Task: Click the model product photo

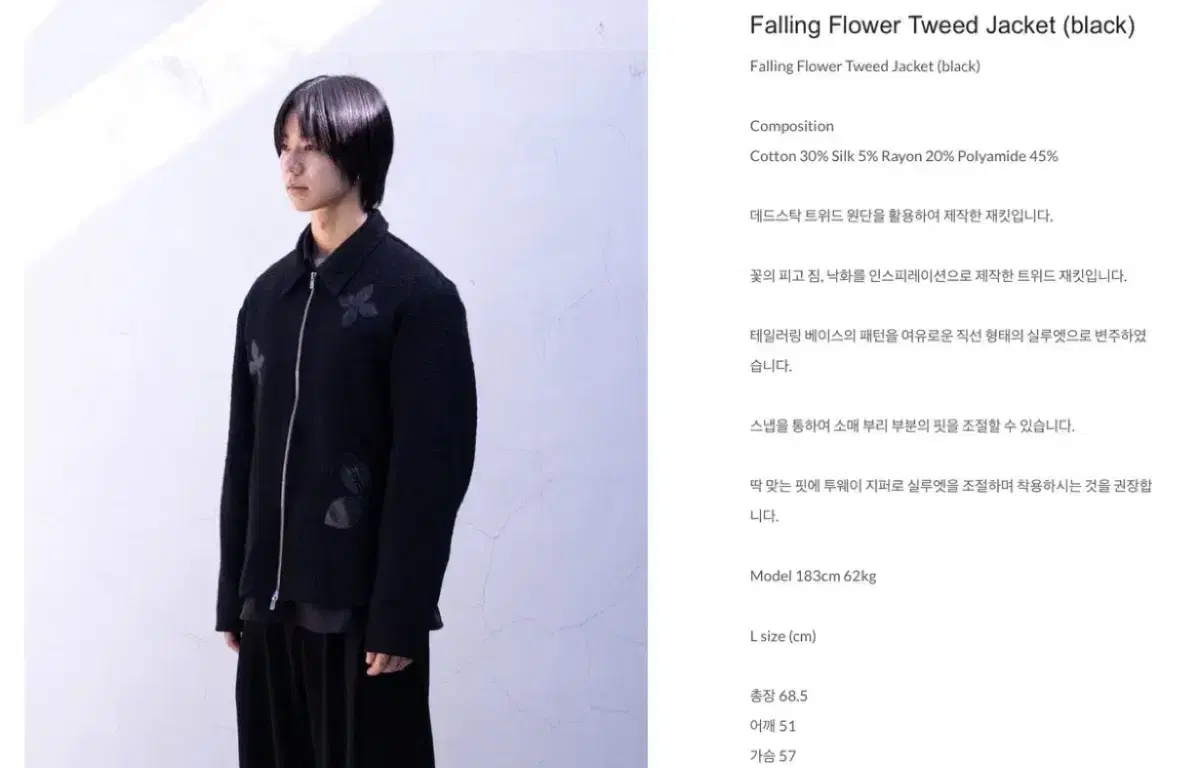Action: [x=336, y=384]
